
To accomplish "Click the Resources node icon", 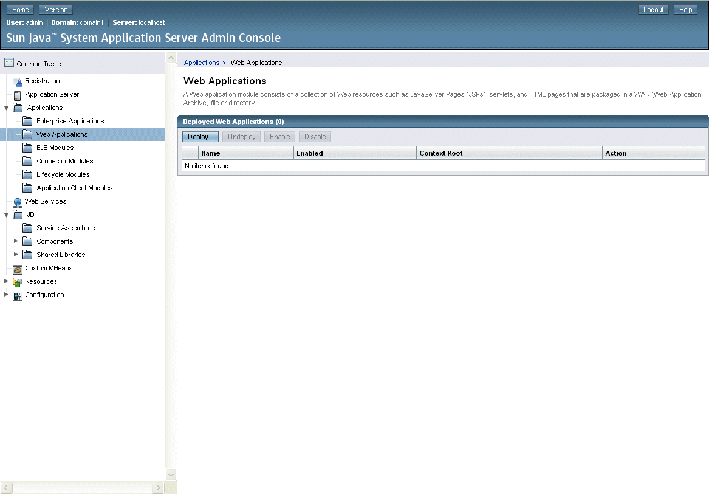I will point(18,282).
